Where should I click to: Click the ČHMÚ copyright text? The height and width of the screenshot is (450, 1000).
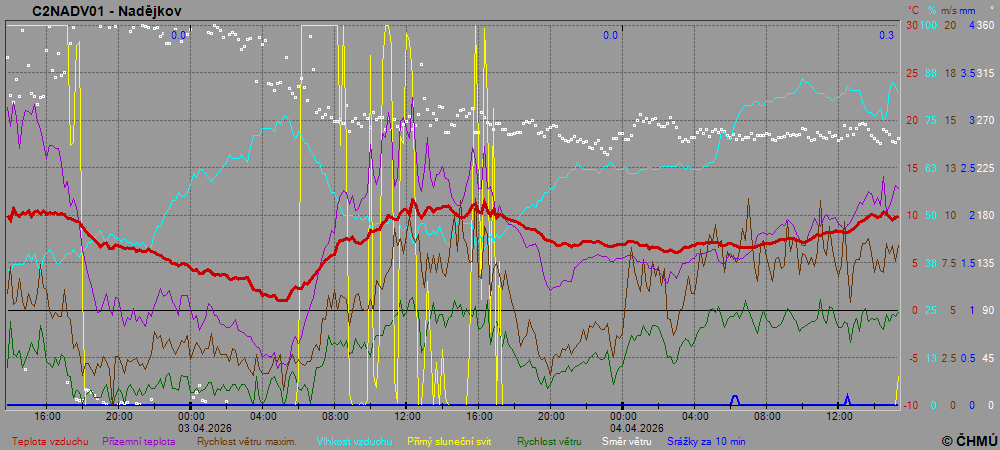click(x=969, y=440)
